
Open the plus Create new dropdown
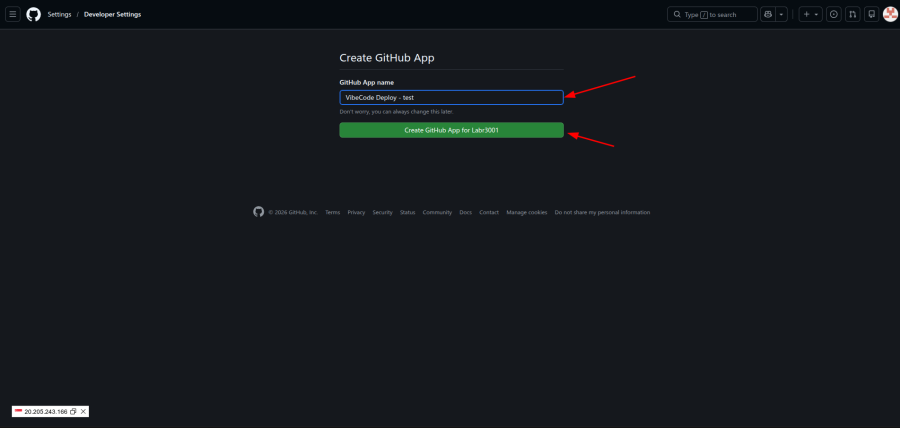coord(810,14)
